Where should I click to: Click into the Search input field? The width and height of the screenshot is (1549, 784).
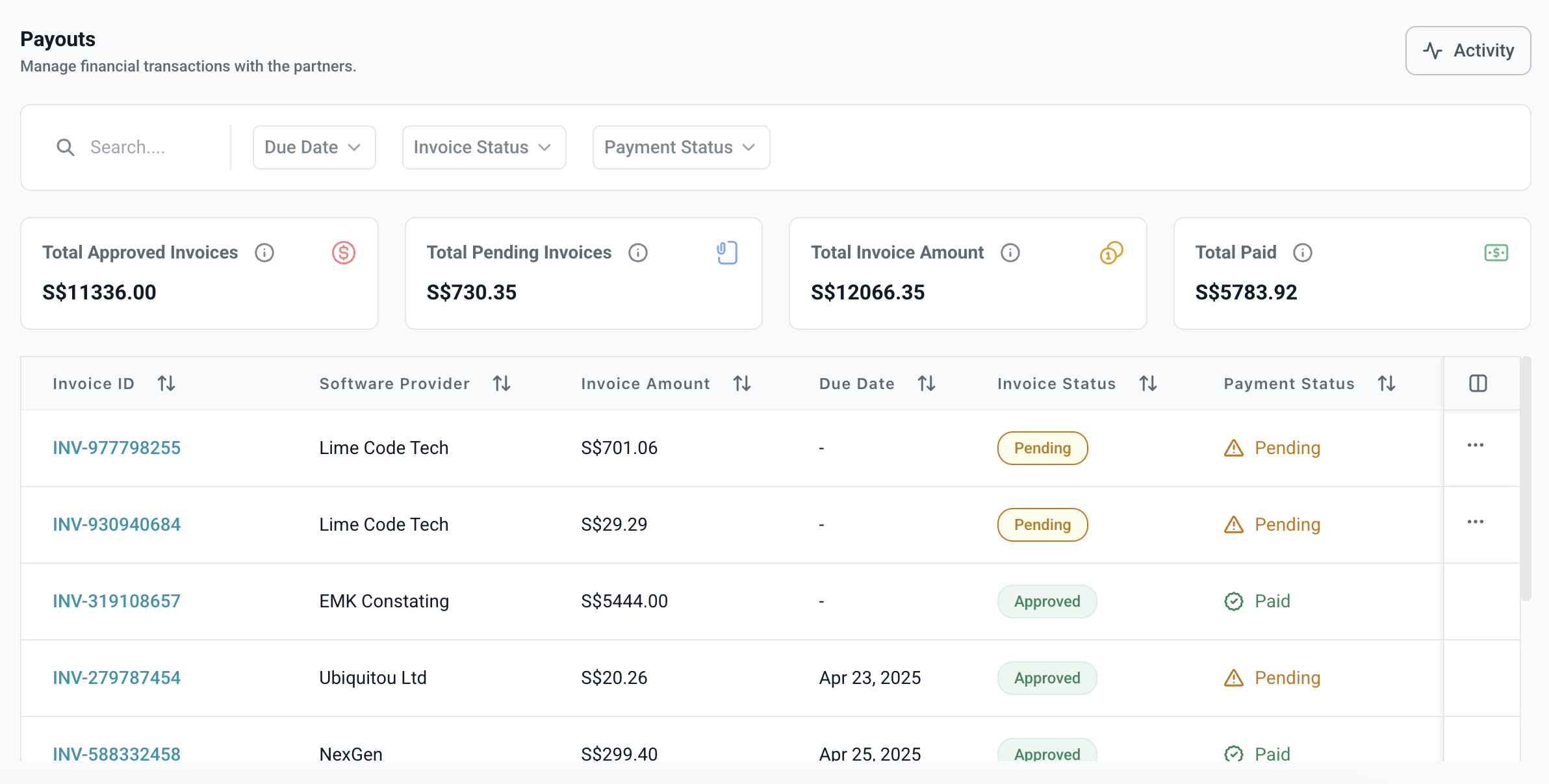(x=149, y=147)
